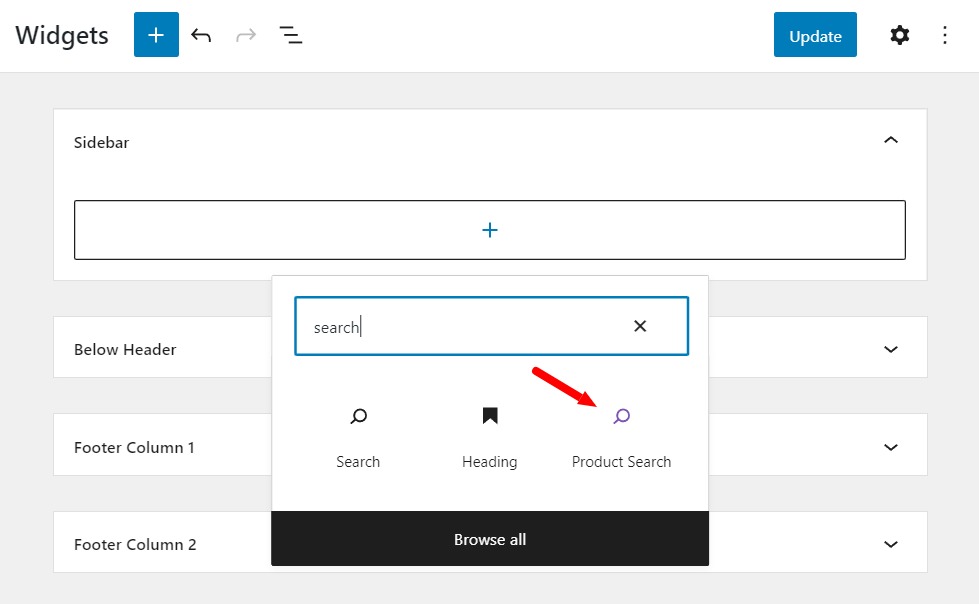Click inside the block search input field
Screen dimensions: 979x604
coord(450,325)
